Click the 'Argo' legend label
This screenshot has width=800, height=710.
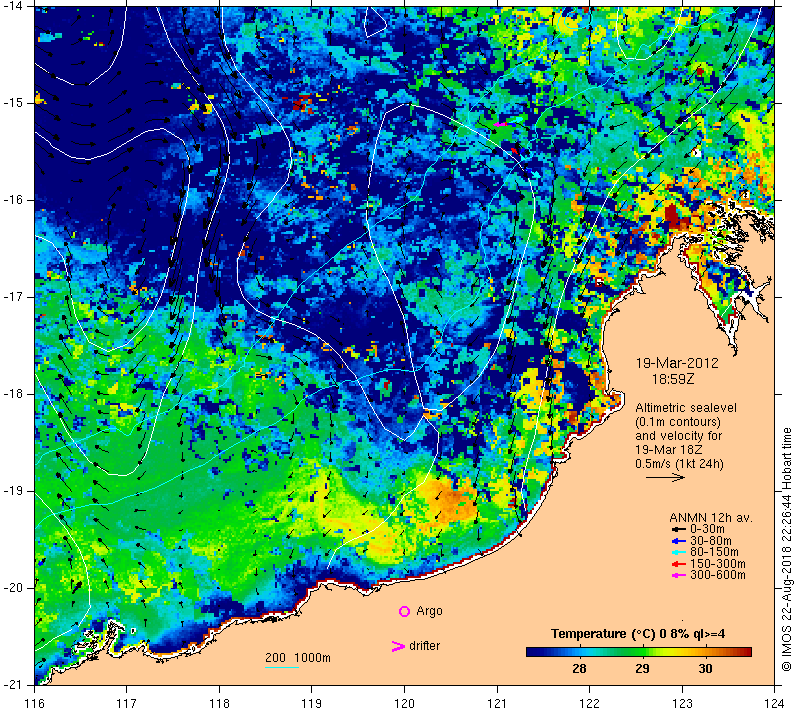pos(429,611)
